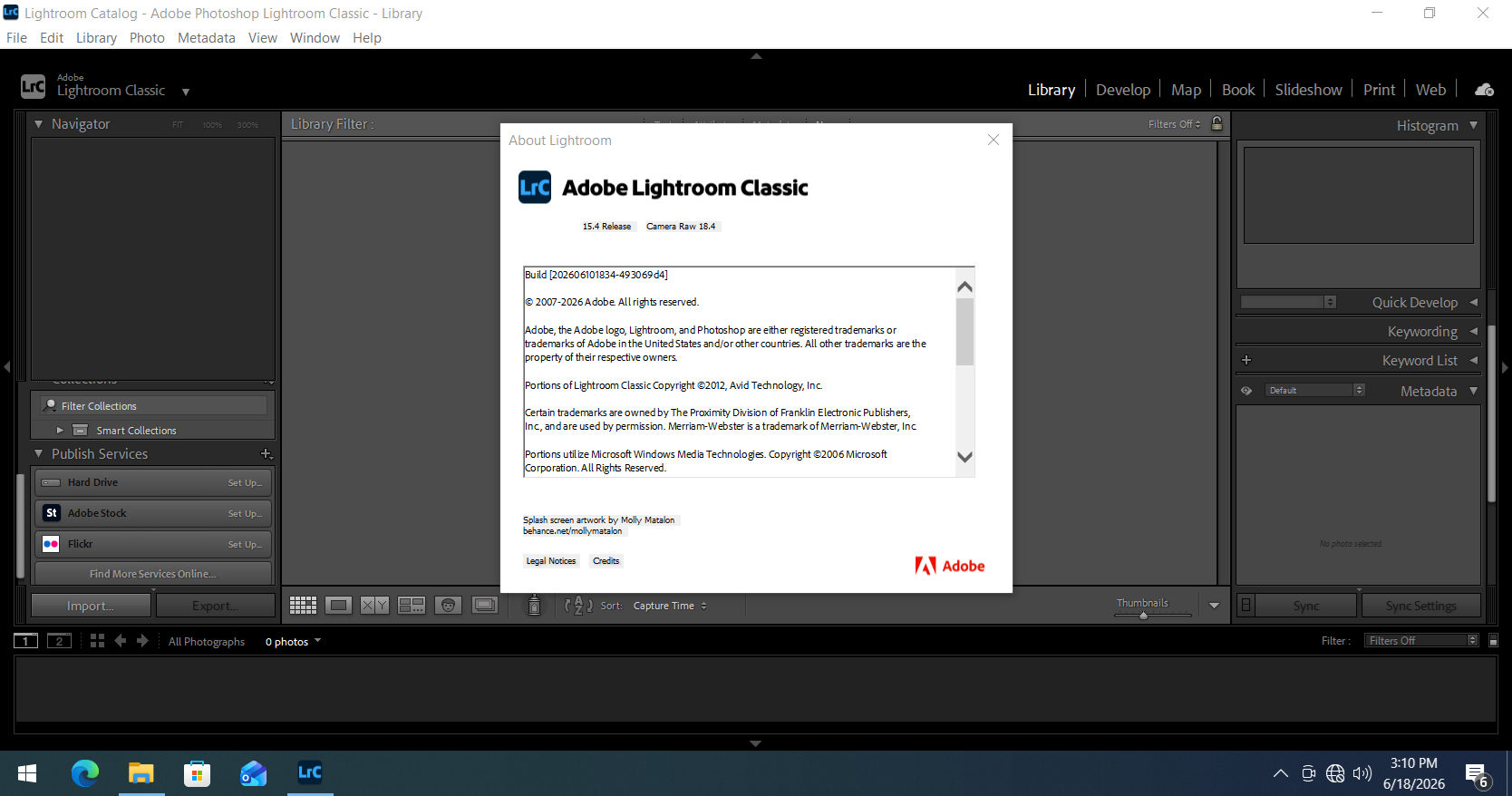Open Microsoft Edge from taskbar
Viewport: 1512px width, 796px height.
[85, 773]
